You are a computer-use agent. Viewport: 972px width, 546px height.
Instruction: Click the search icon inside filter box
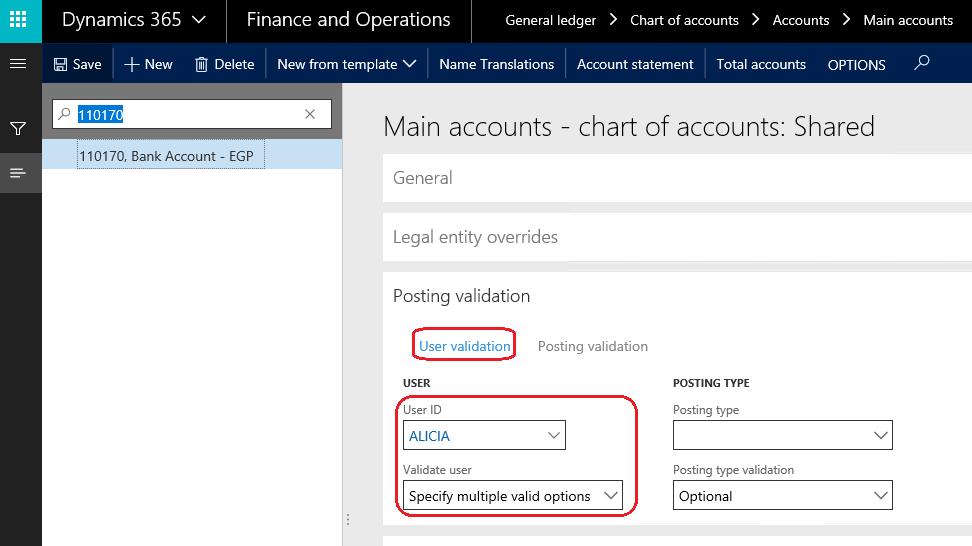[64, 114]
